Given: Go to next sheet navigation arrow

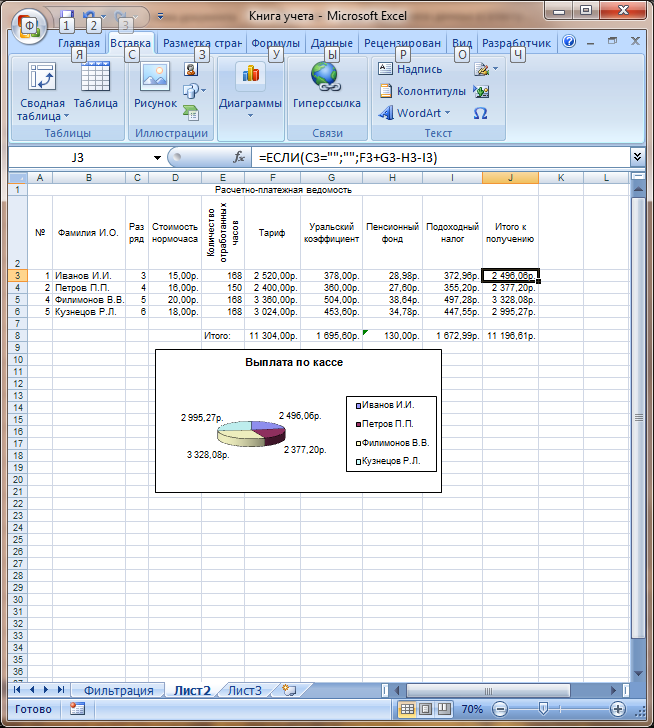Looking at the screenshot, I should pyautogui.click(x=46, y=689).
